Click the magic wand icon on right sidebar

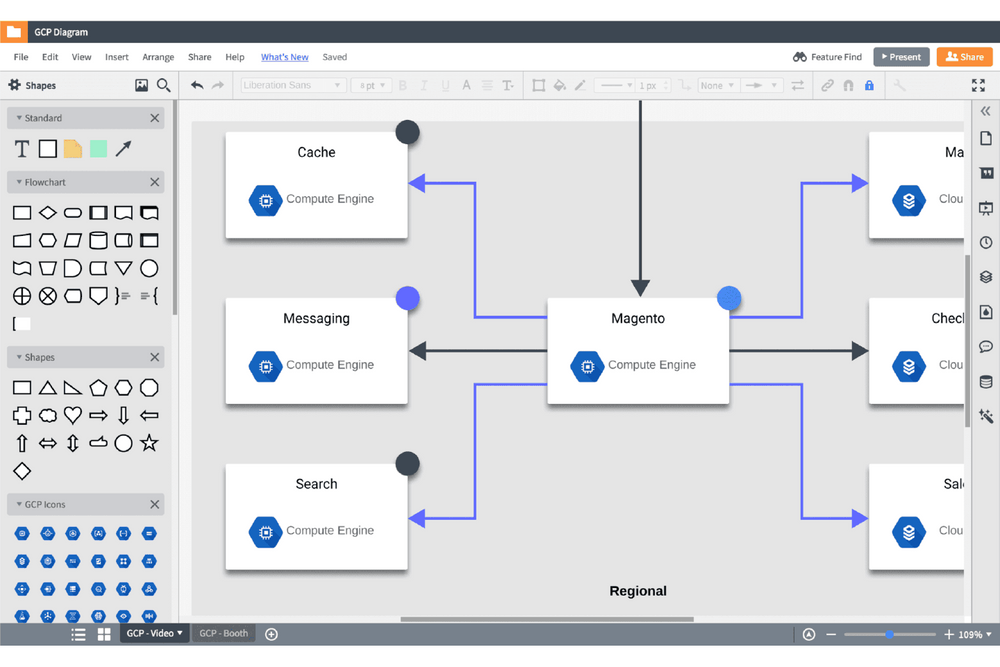(x=985, y=416)
